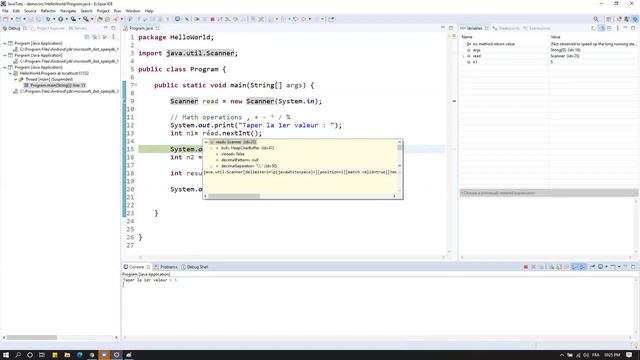Click the Collapse All icon in Variables view
This screenshot has height=360, width=640.
609,28
